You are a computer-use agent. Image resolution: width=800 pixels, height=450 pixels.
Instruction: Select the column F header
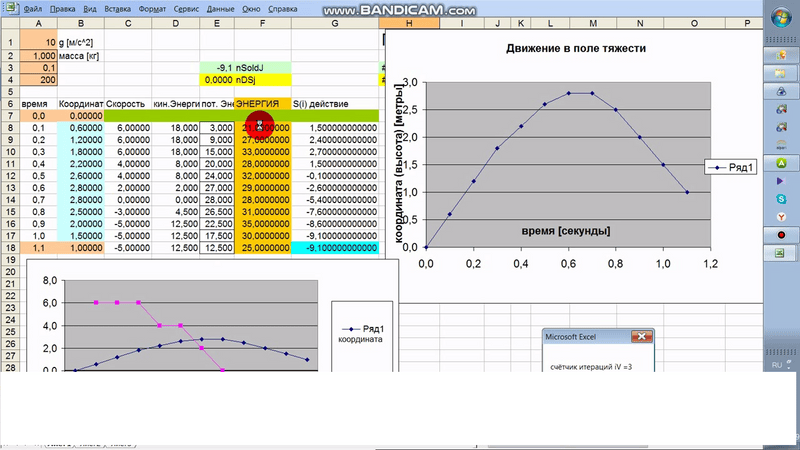pyautogui.click(x=262, y=23)
